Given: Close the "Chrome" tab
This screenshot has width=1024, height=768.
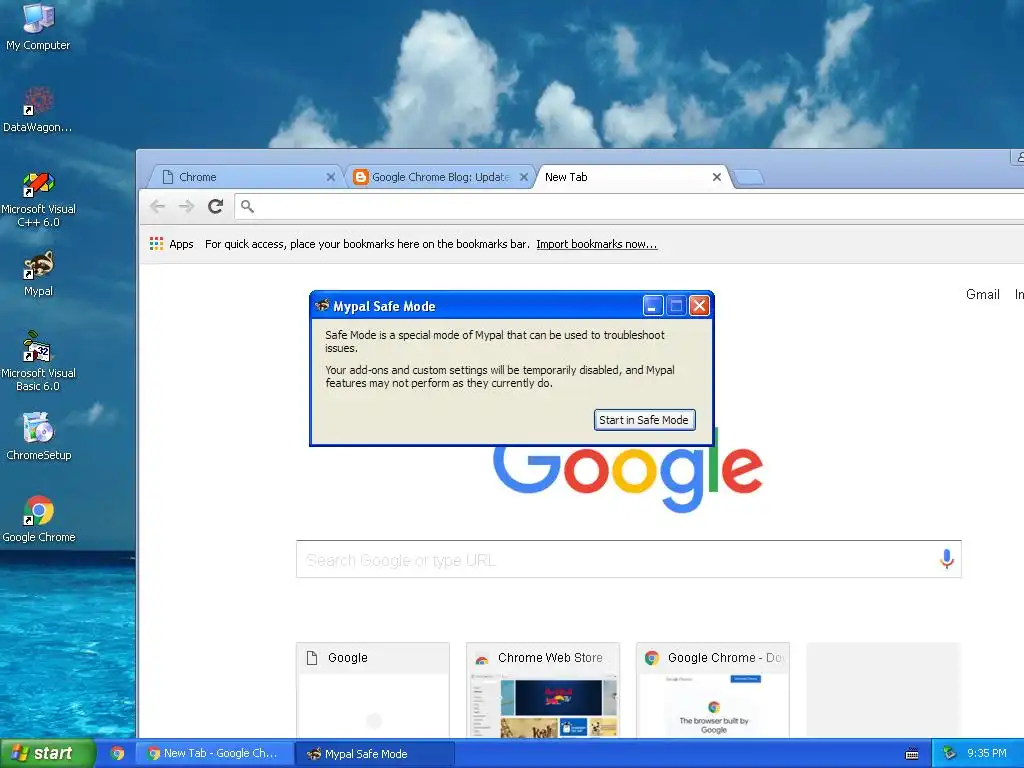Looking at the screenshot, I should click(x=330, y=177).
